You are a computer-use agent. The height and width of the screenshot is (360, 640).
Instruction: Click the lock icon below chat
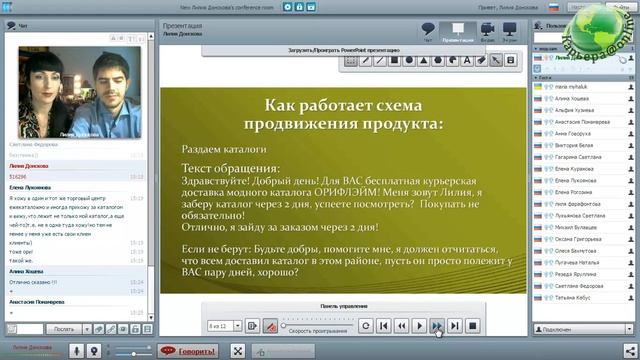tap(136, 329)
